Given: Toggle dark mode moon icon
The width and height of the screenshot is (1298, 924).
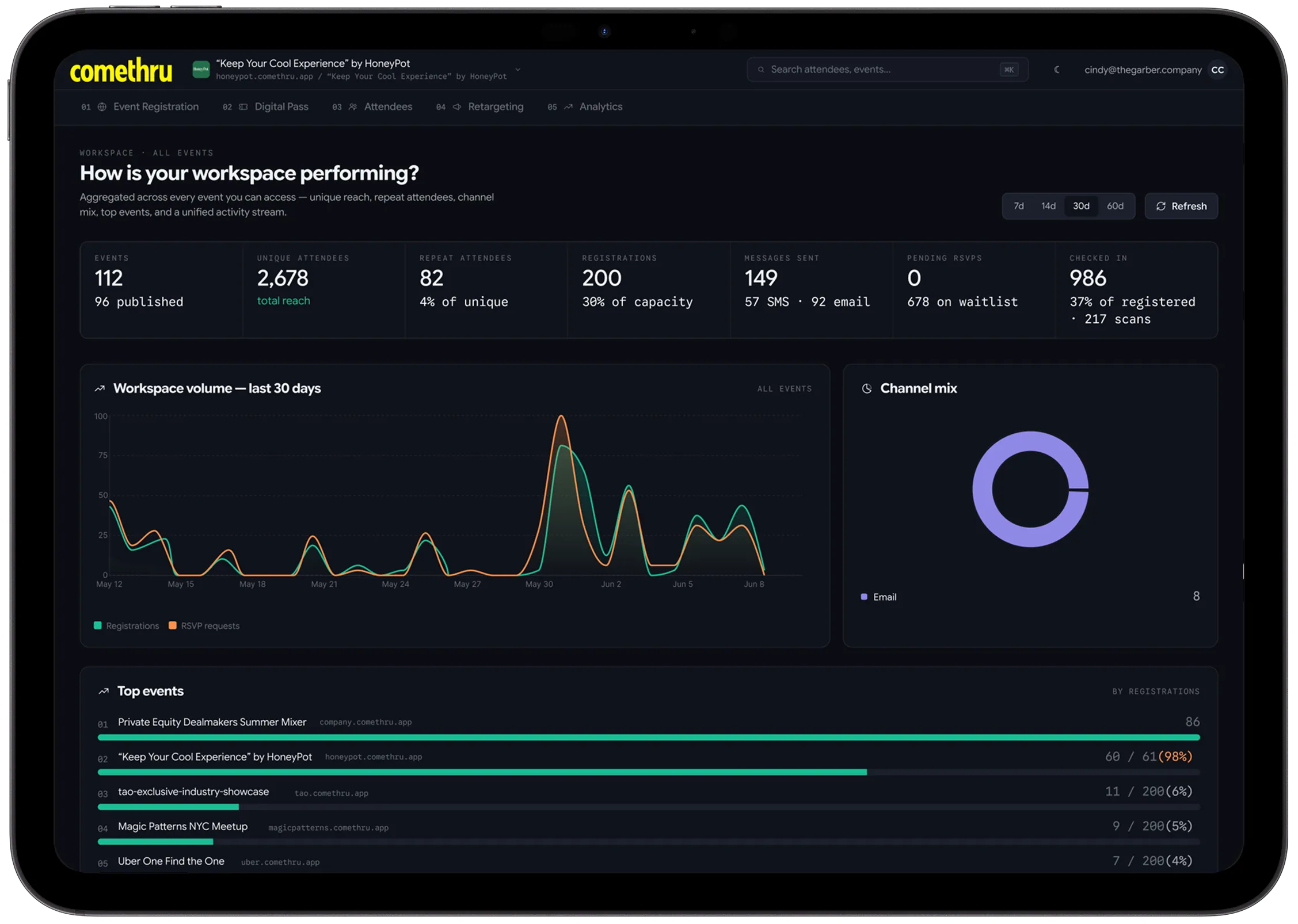Looking at the screenshot, I should [x=1057, y=70].
